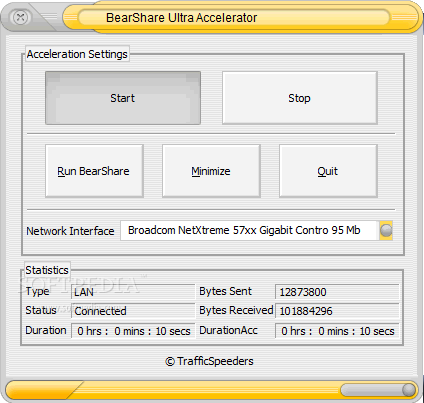
Task: Click the Bytes Sent value 12873800
Action: pyautogui.click(x=337, y=292)
